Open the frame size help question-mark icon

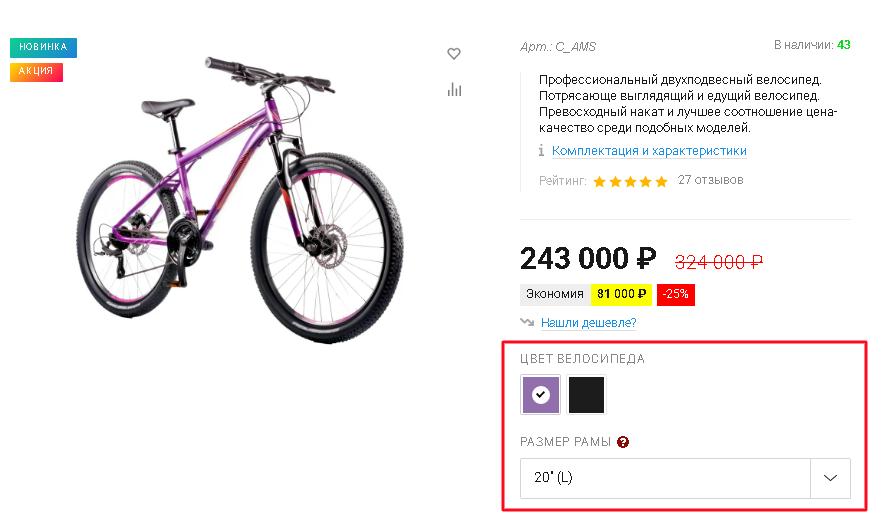pyautogui.click(x=623, y=442)
